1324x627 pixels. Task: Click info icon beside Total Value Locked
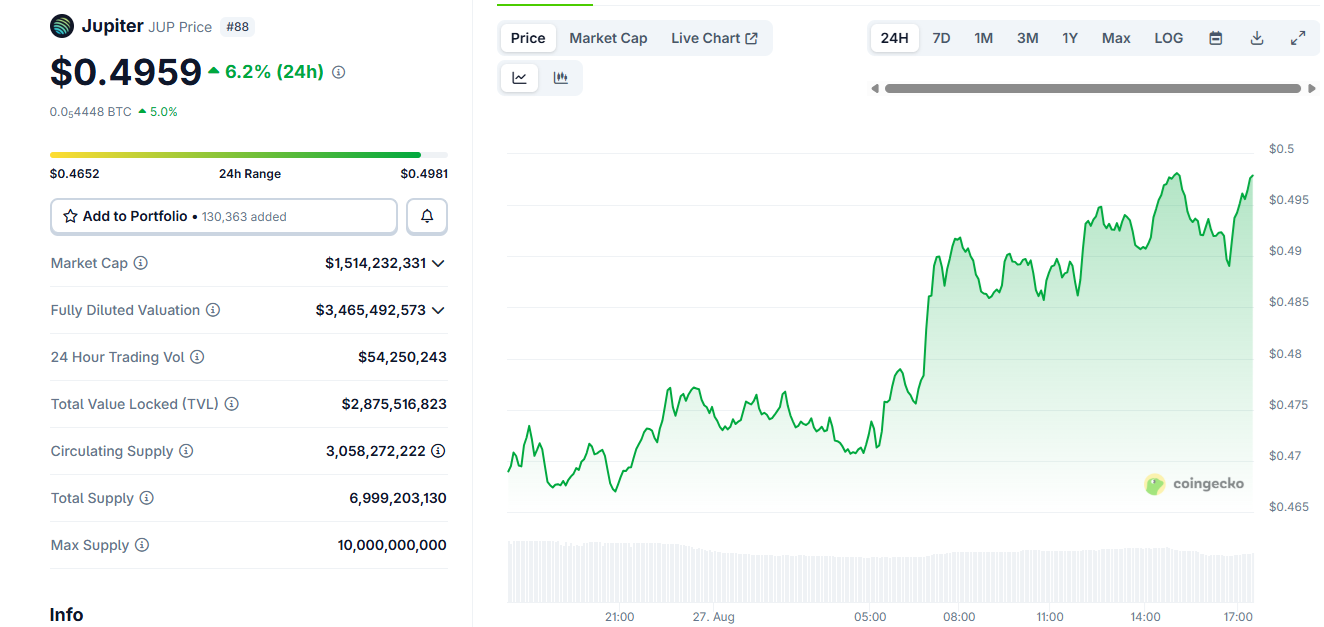pyautogui.click(x=232, y=404)
